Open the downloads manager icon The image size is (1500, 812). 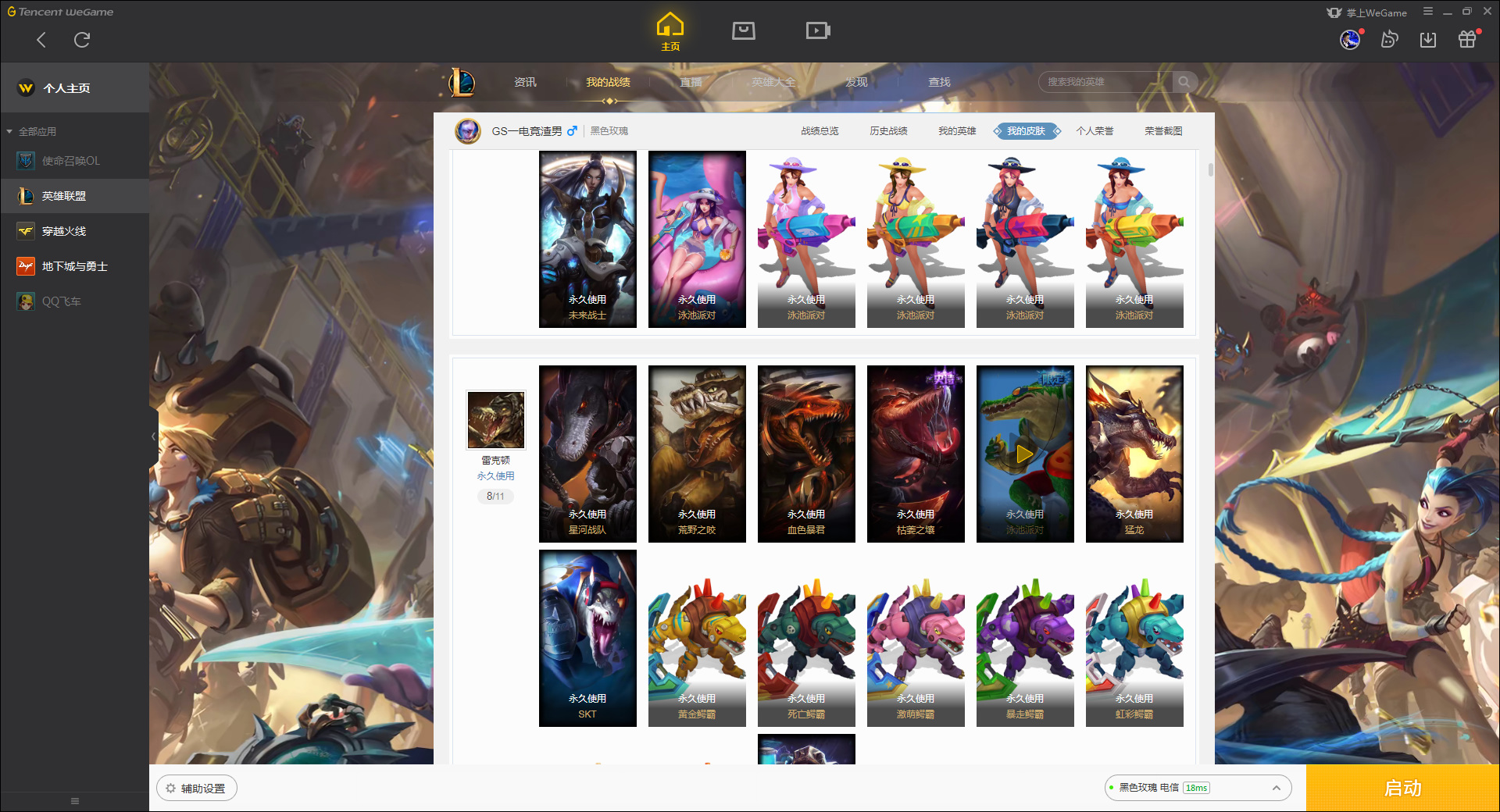click(x=1428, y=40)
